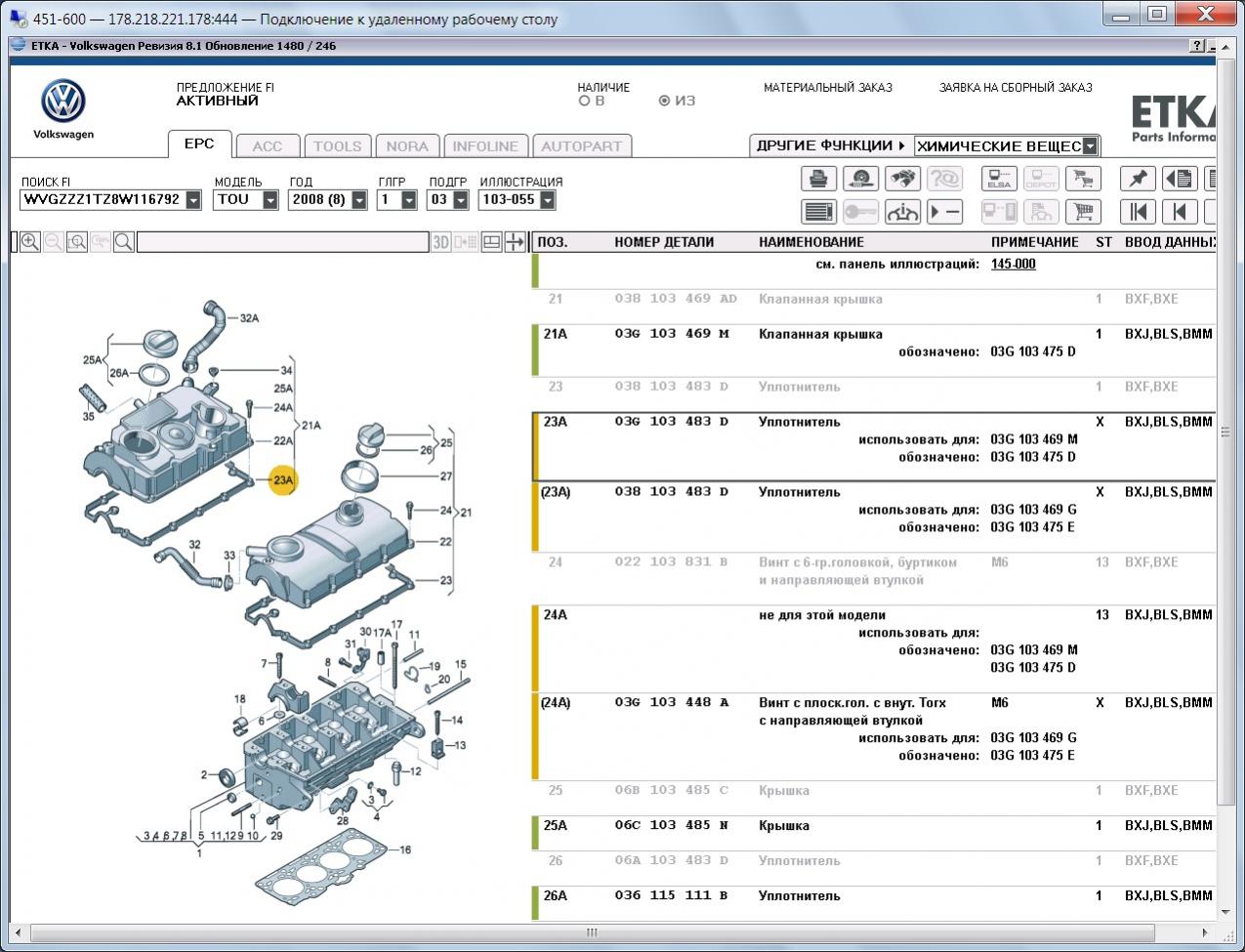Follow the 145-000 illustration link
The height and width of the screenshot is (952, 1245).
click(1013, 264)
